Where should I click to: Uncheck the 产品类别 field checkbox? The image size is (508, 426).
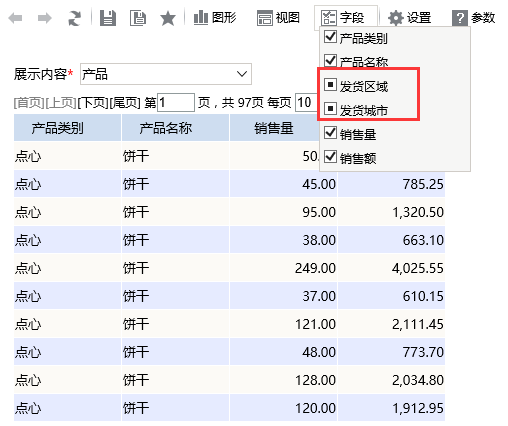[x=330, y=37]
